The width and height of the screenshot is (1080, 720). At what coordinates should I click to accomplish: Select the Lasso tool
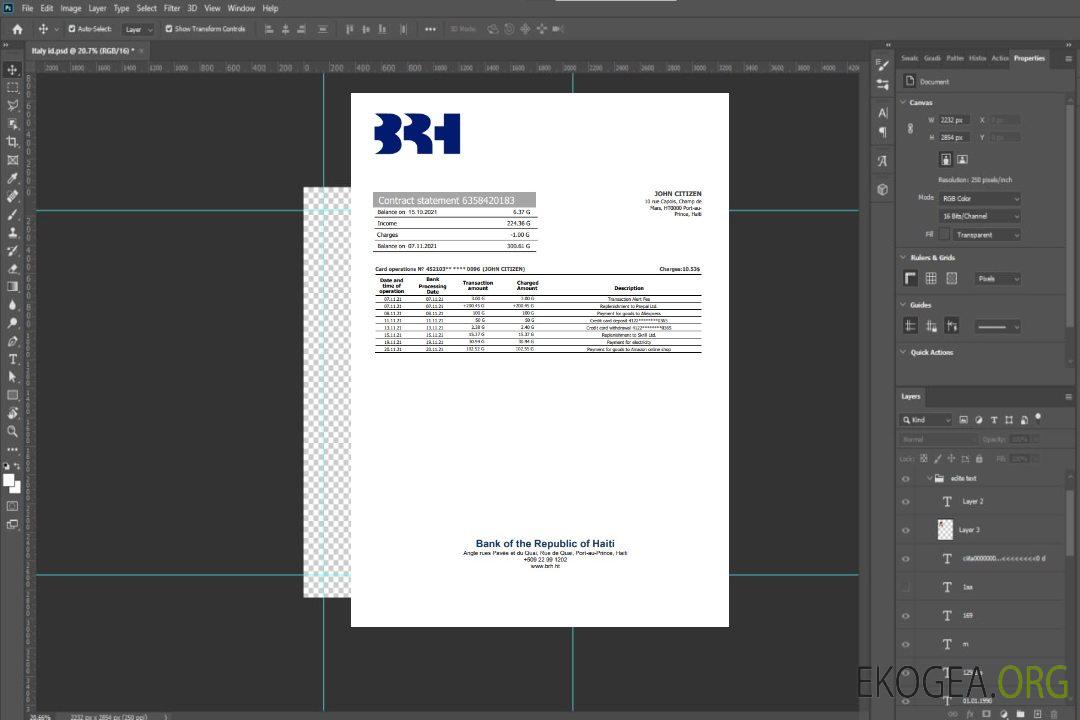(12, 105)
